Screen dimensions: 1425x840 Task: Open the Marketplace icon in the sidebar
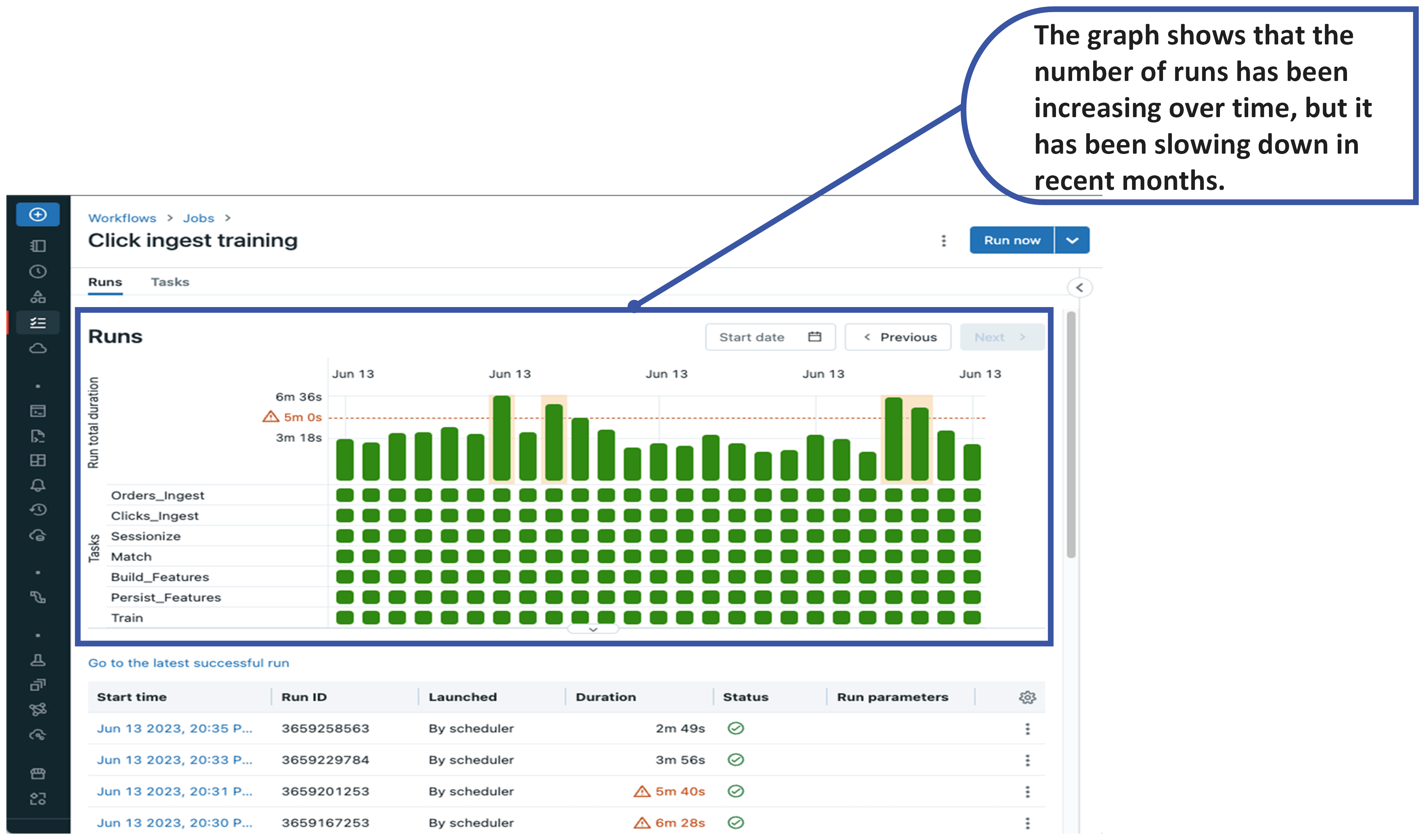tap(38, 774)
